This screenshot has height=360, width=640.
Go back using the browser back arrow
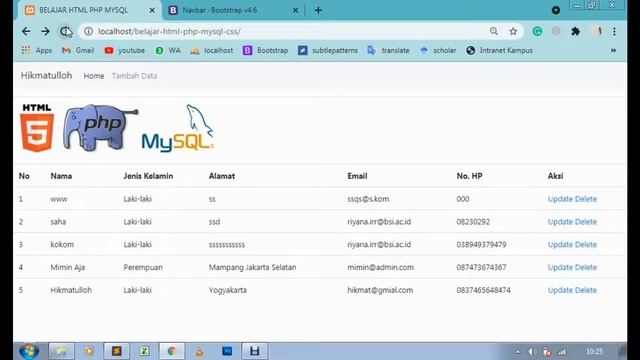tap(26, 31)
